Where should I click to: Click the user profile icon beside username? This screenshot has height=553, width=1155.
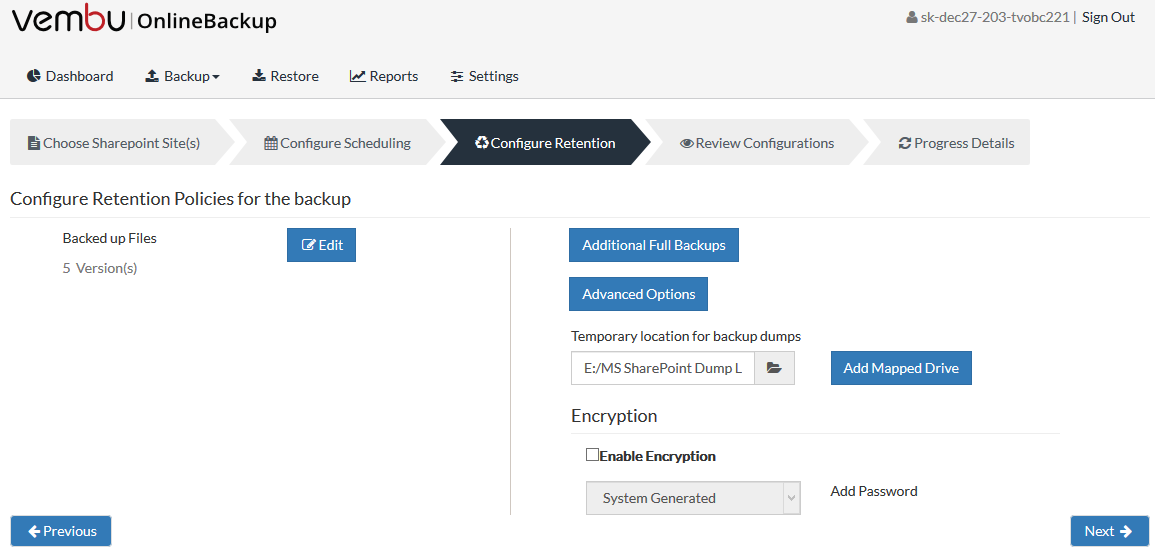912,18
